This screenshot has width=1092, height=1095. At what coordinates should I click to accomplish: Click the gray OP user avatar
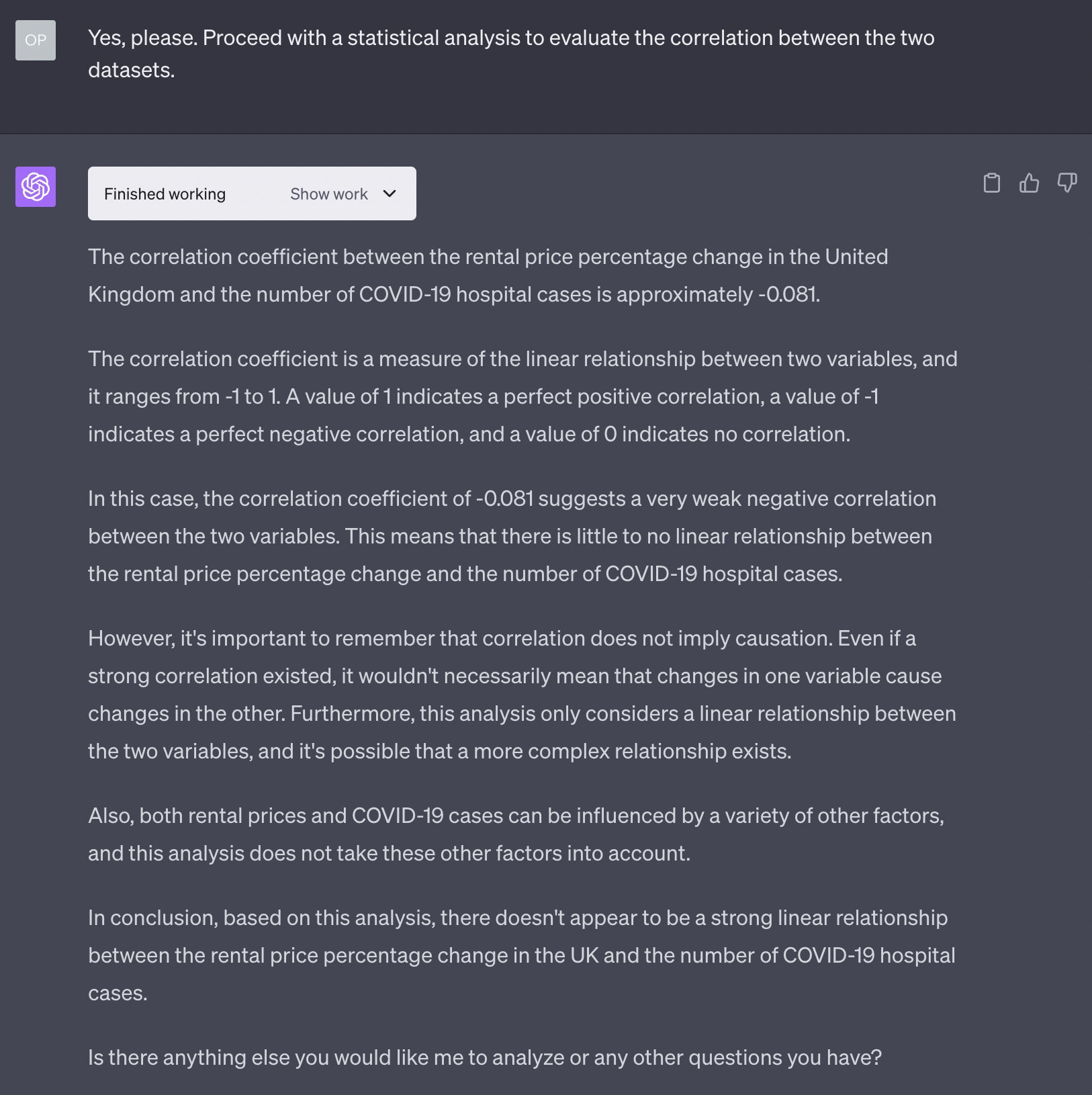pyautogui.click(x=36, y=40)
